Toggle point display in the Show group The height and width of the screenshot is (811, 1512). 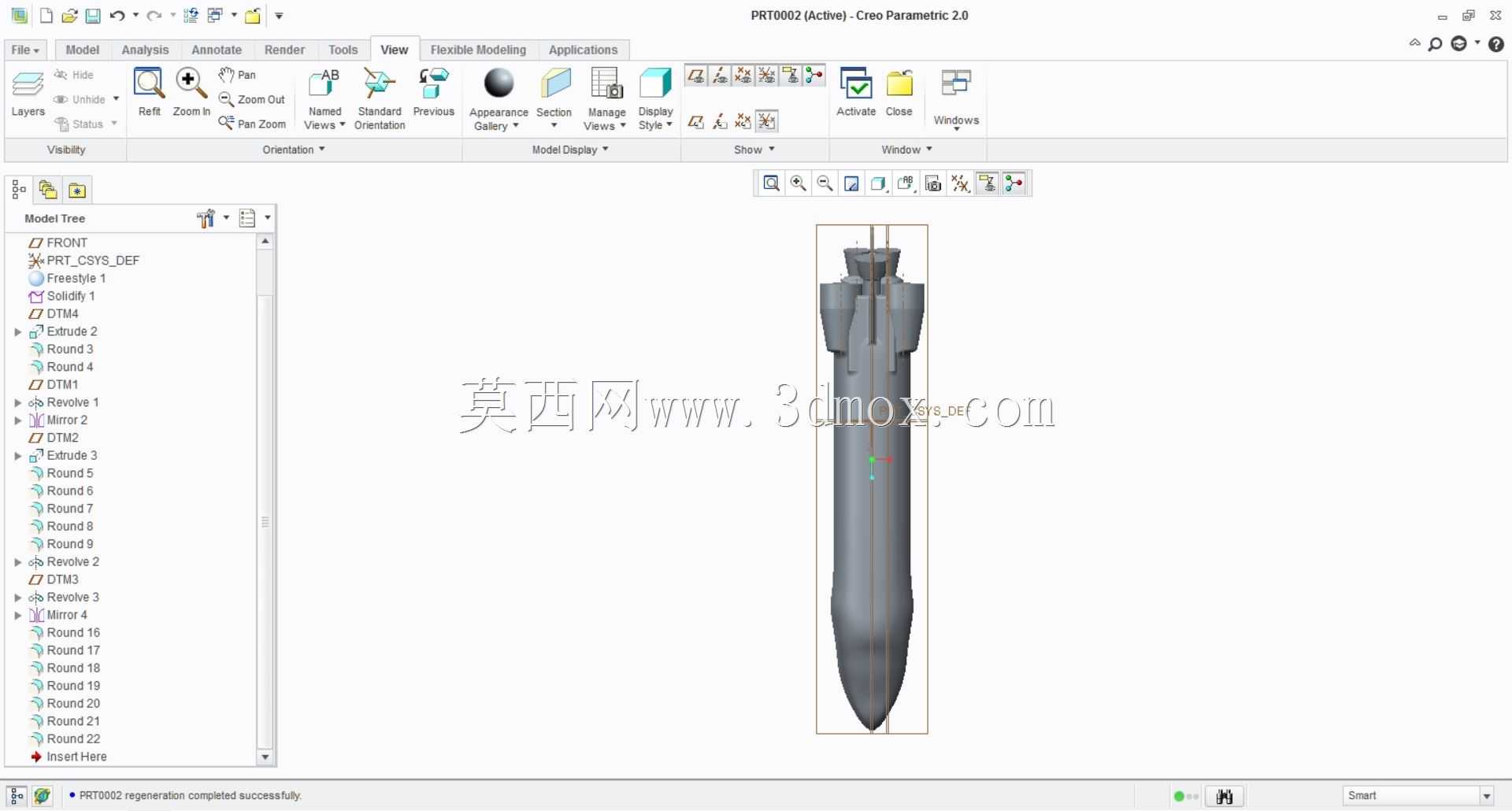(x=743, y=76)
